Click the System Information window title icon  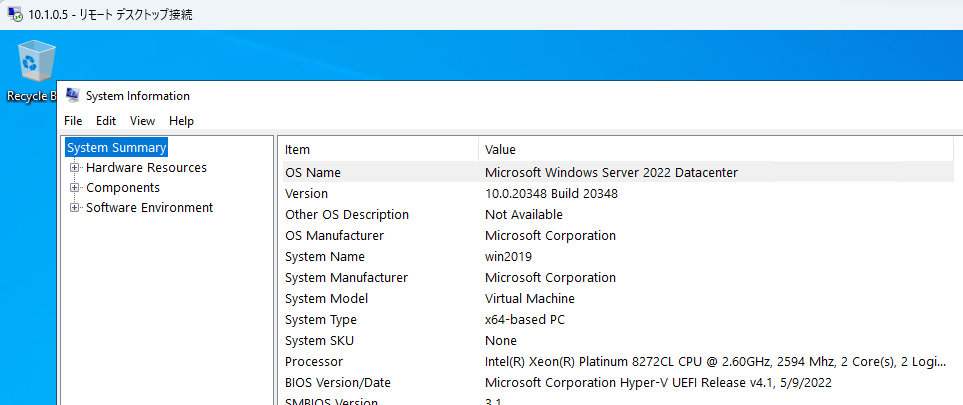72,95
